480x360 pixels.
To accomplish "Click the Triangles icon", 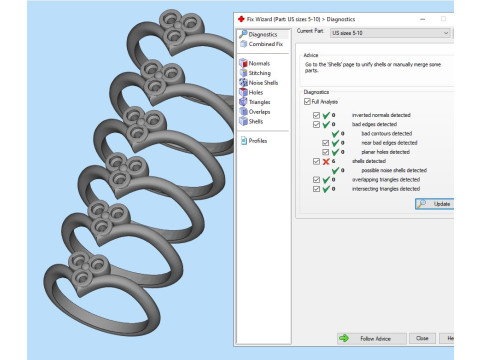I will click(x=243, y=102).
